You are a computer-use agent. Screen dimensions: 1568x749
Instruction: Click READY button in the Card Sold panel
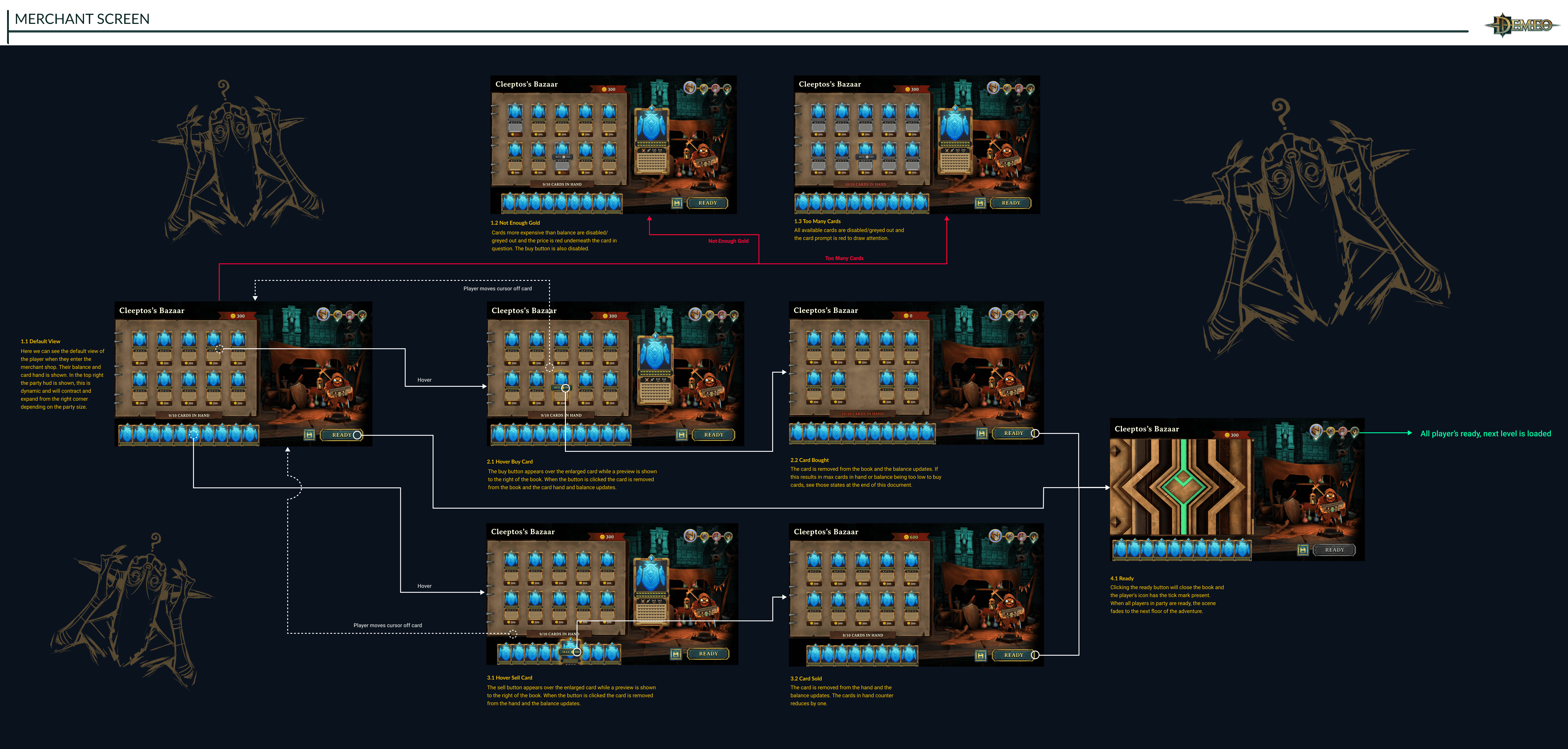tap(1013, 655)
